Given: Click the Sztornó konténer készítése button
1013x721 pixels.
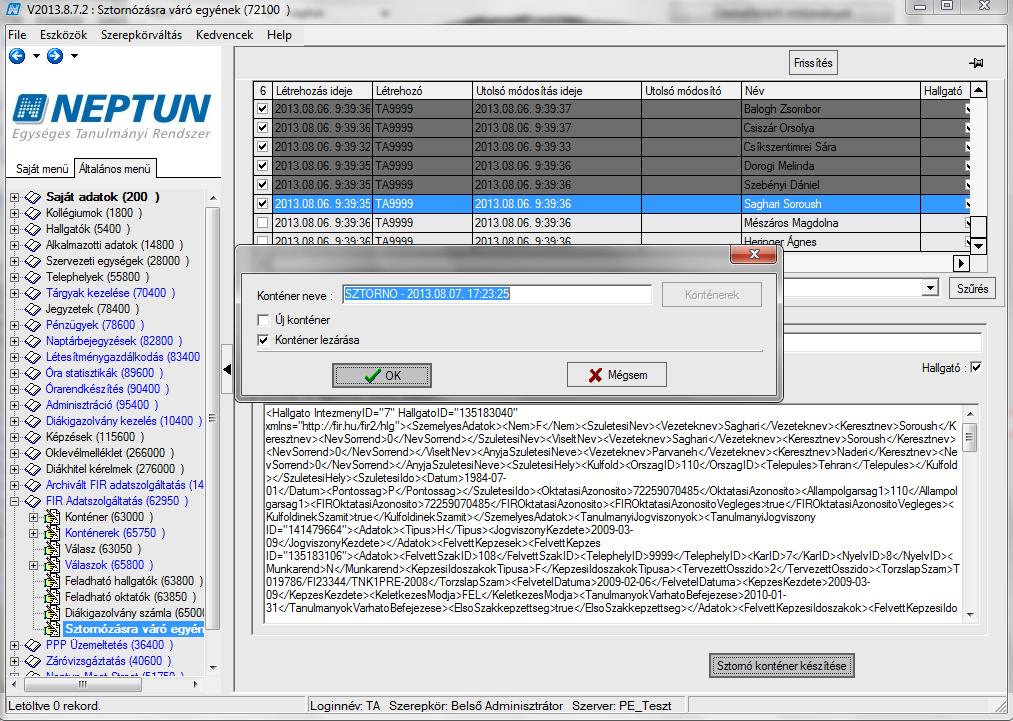Looking at the screenshot, I should tap(781, 665).
